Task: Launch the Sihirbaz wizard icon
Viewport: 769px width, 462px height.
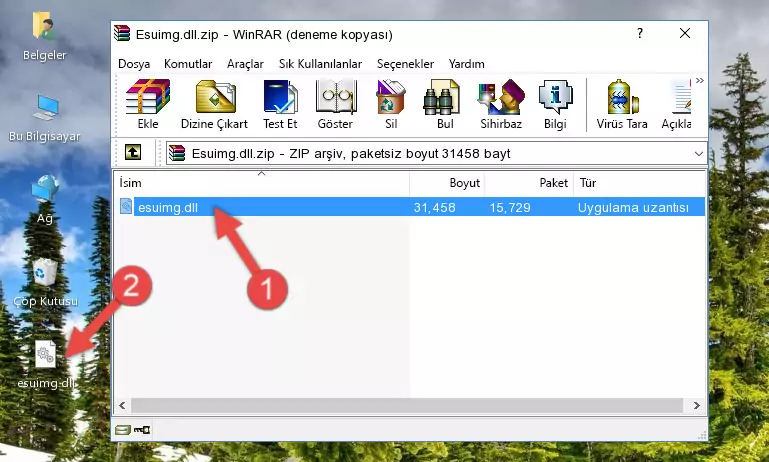Action: tap(501, 104)
